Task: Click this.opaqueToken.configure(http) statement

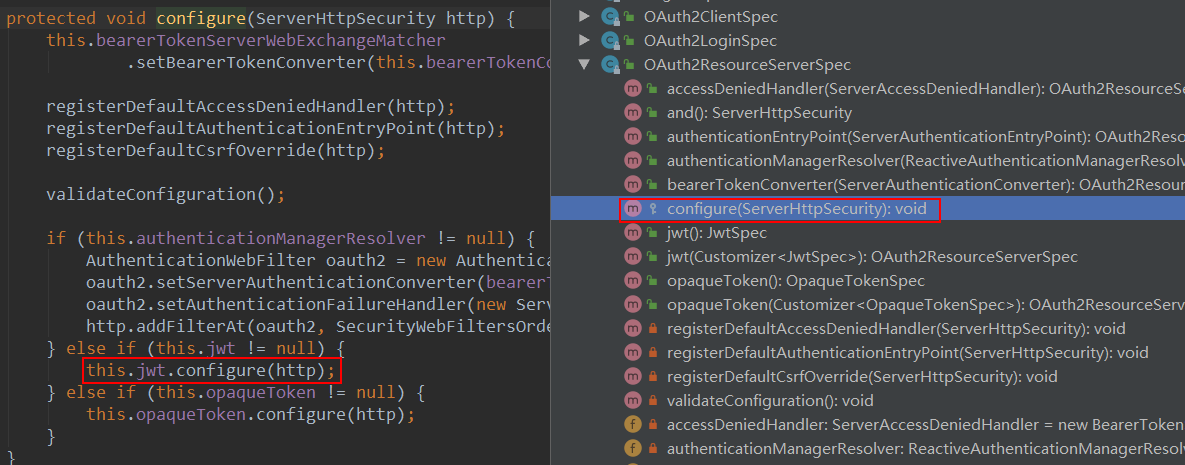Action: [250, 415]
